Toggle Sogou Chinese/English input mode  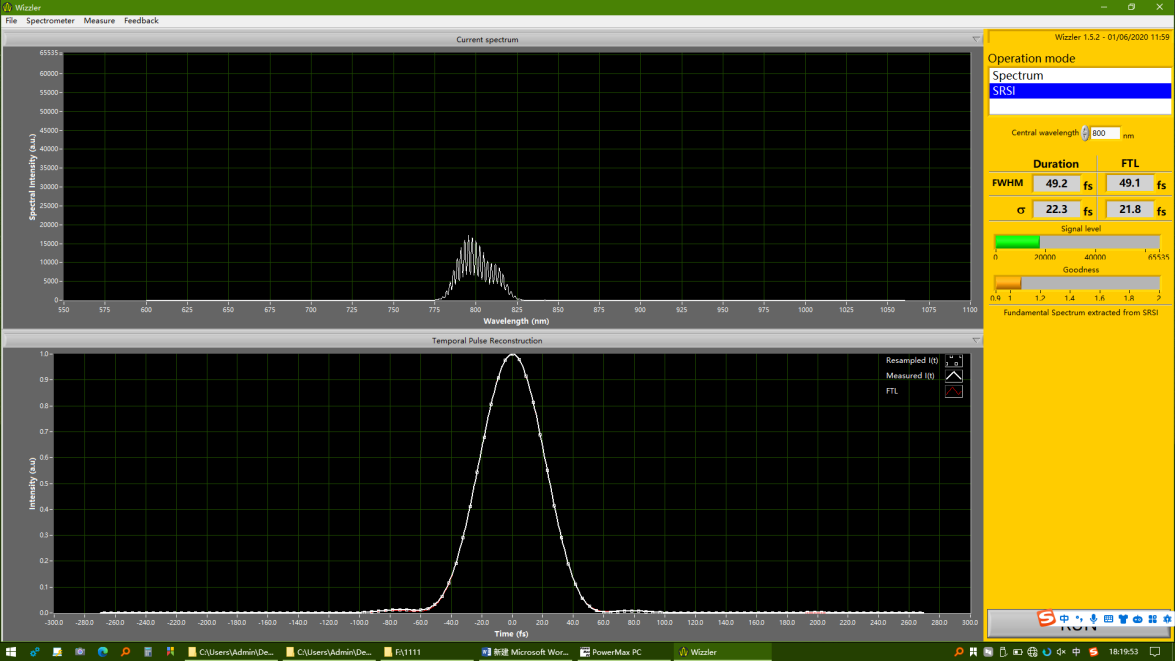pos(1064,619)
